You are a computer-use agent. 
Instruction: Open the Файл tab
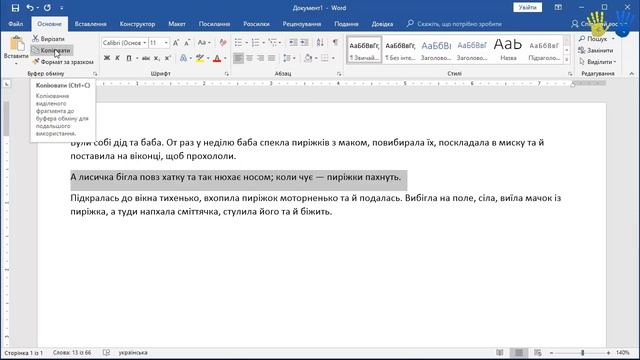coord(16,24)
